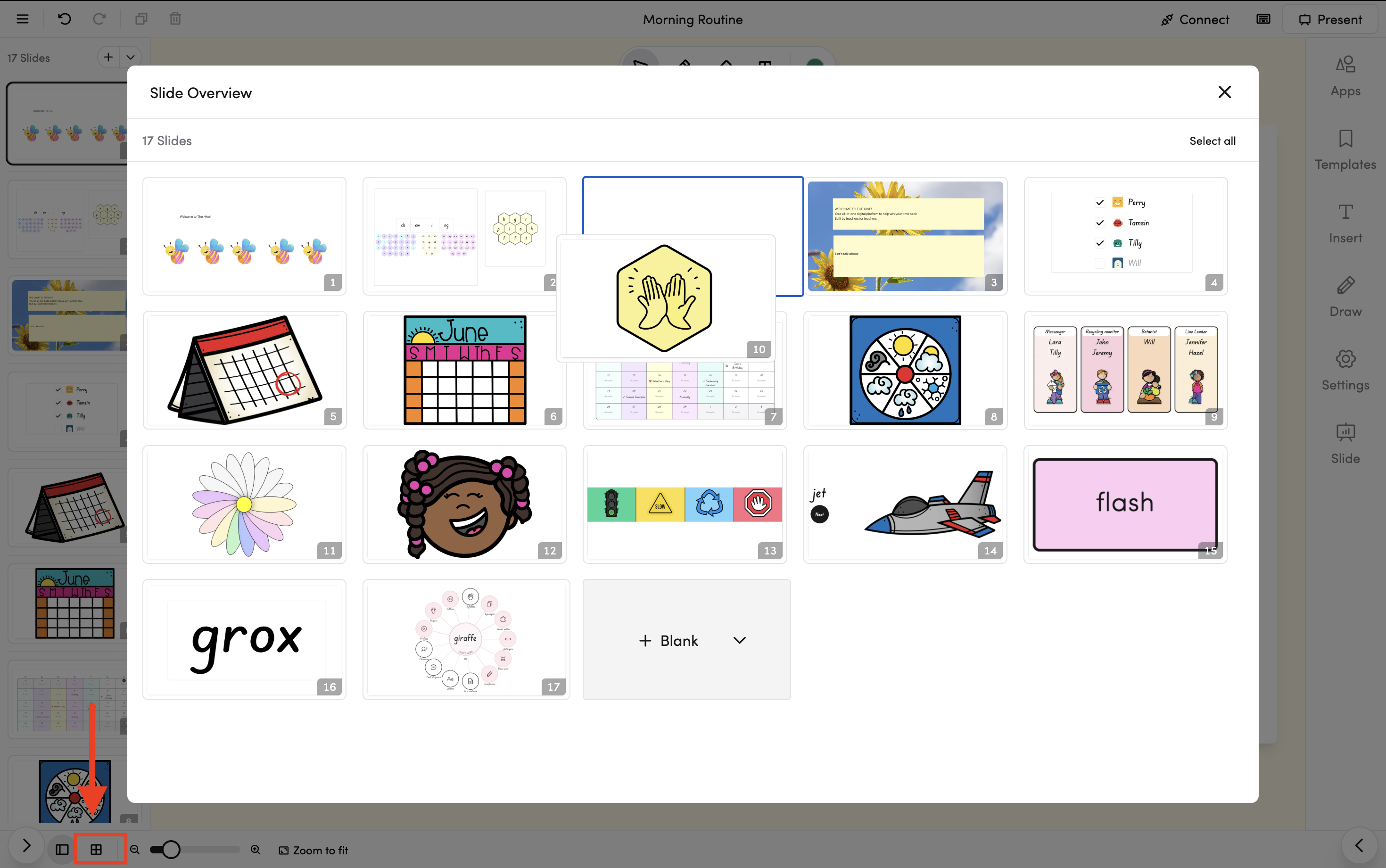Click the grid slide overview icon

pos(97,850)
